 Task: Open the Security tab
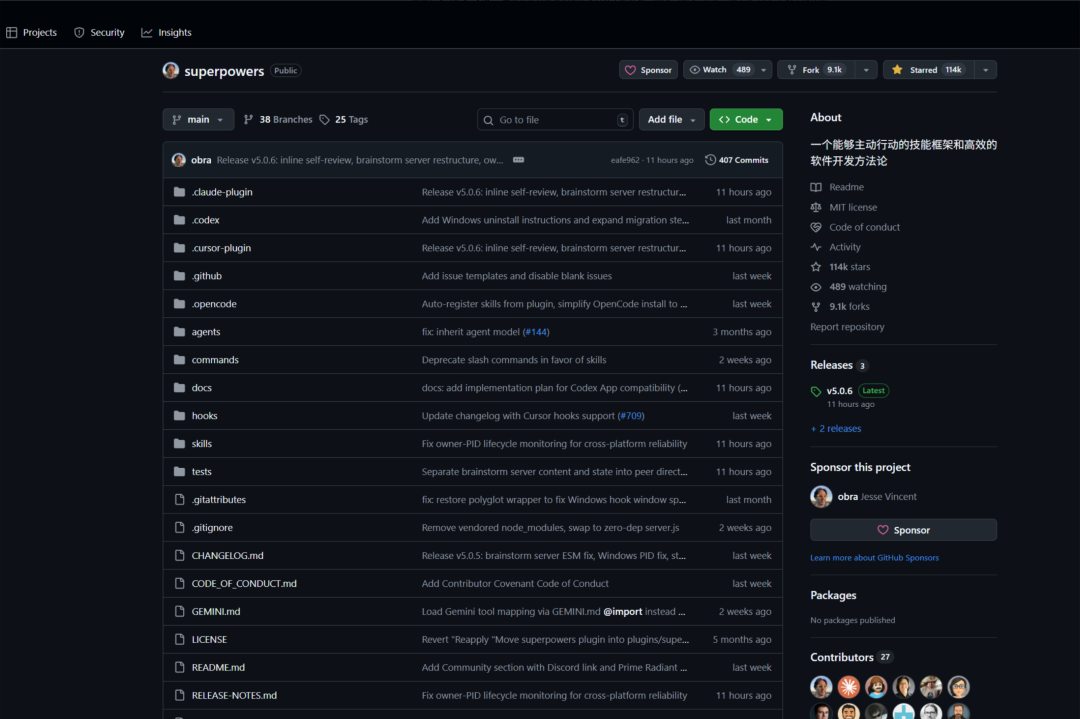click(x=99, y=32)
